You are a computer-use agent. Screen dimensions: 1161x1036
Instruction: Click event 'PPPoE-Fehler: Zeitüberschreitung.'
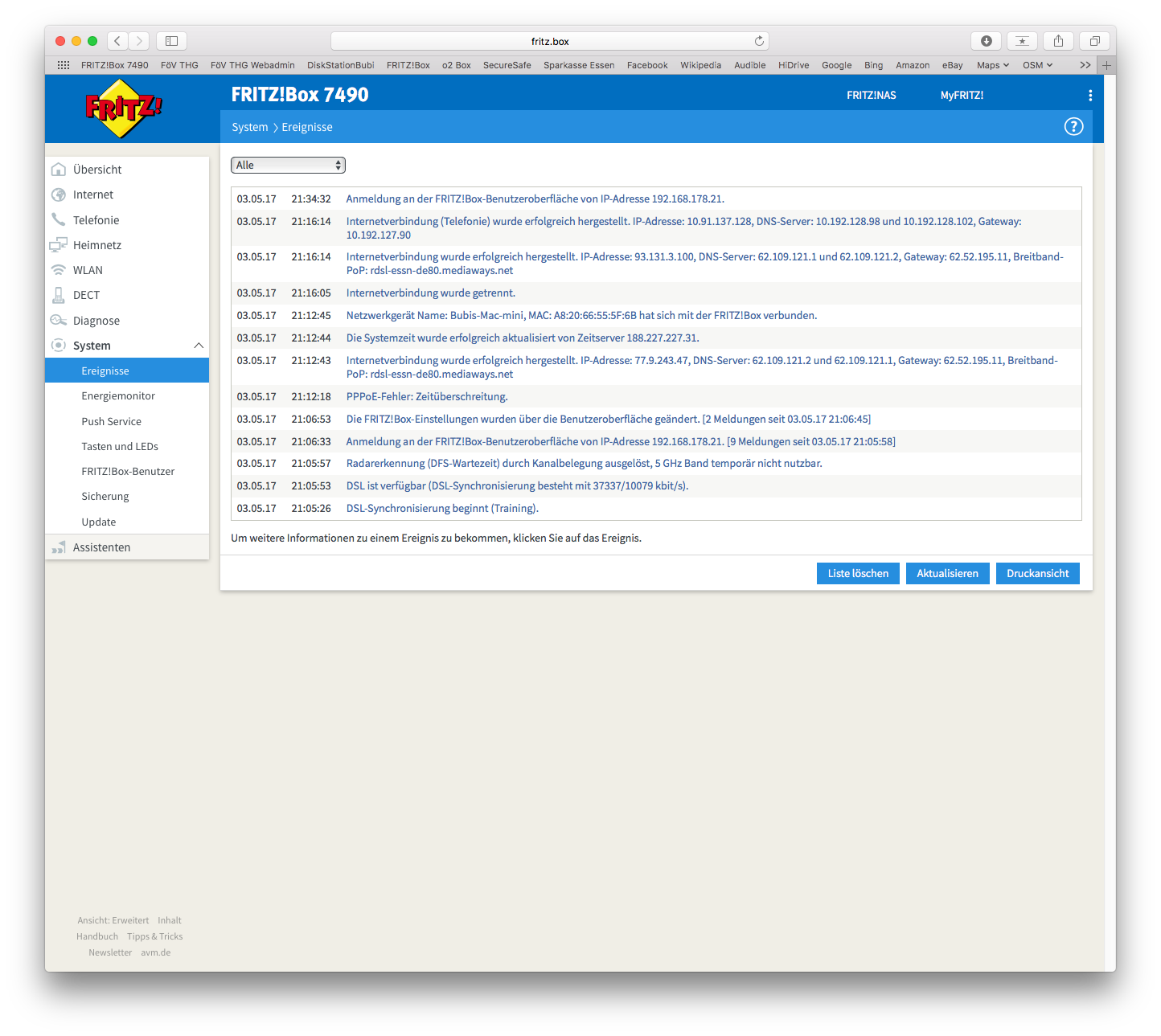coord(427,396)
